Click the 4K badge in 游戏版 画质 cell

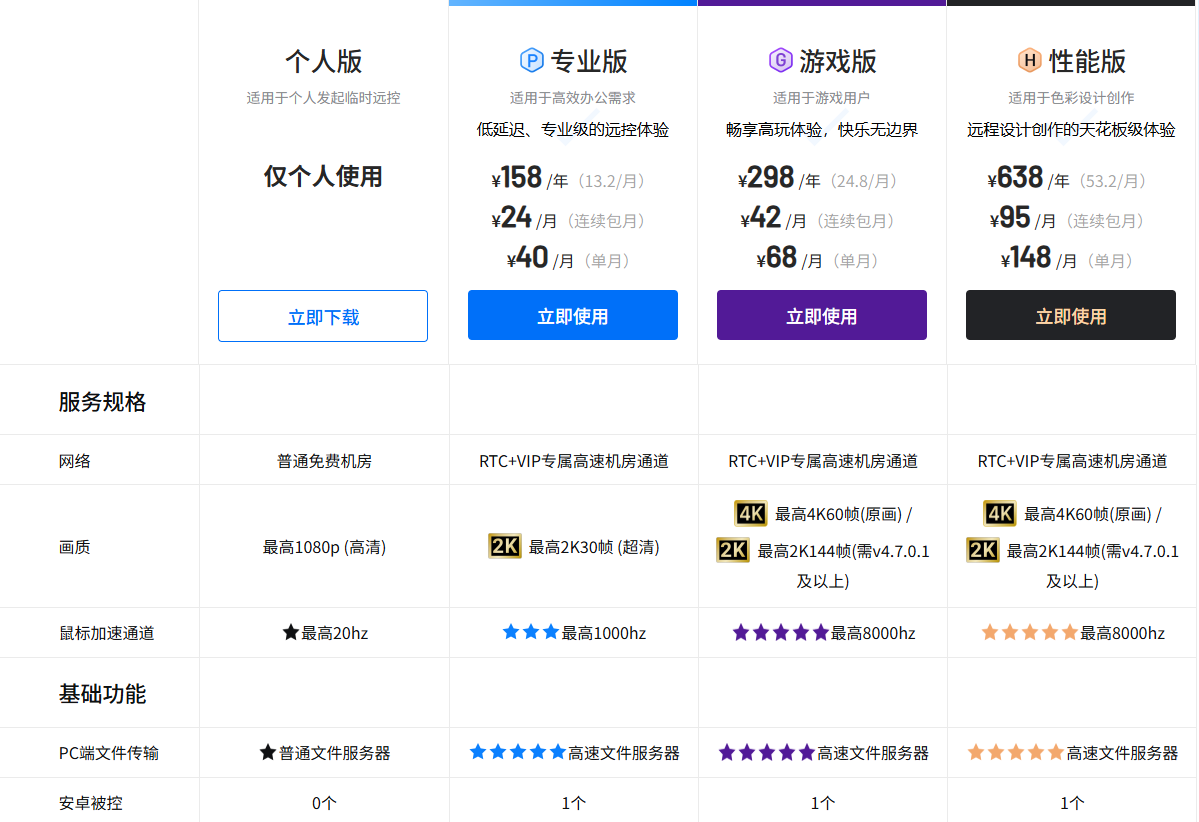[x=750, y=514]
